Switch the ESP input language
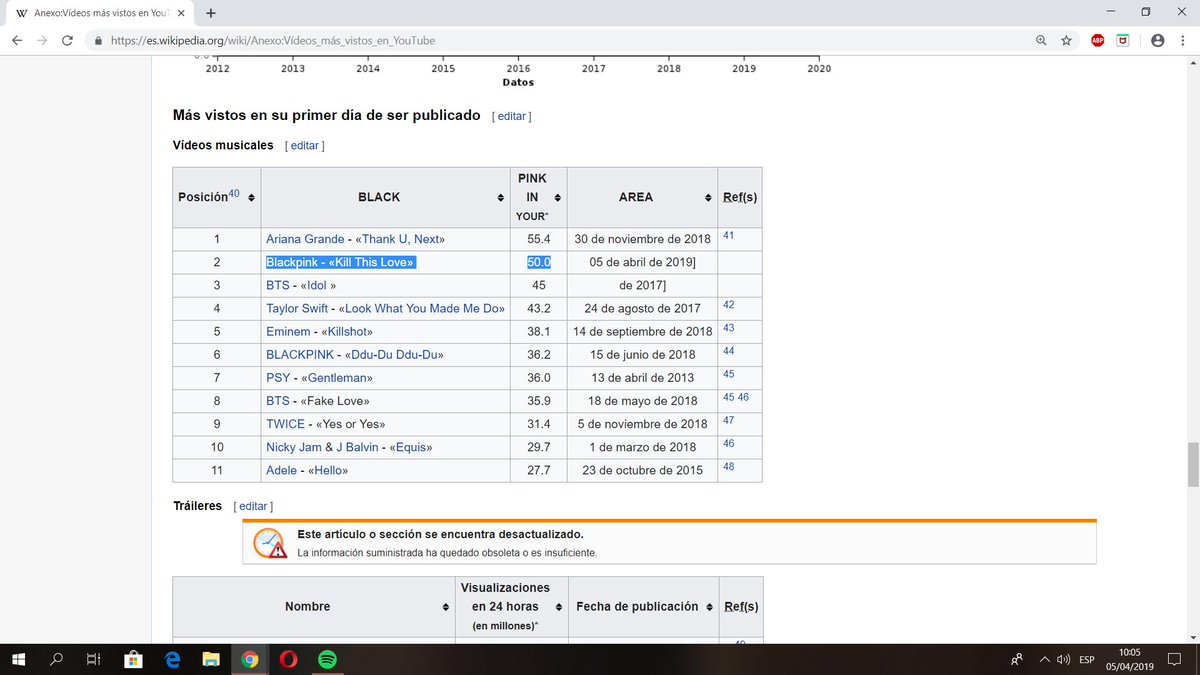 (x=1088, y=659)
